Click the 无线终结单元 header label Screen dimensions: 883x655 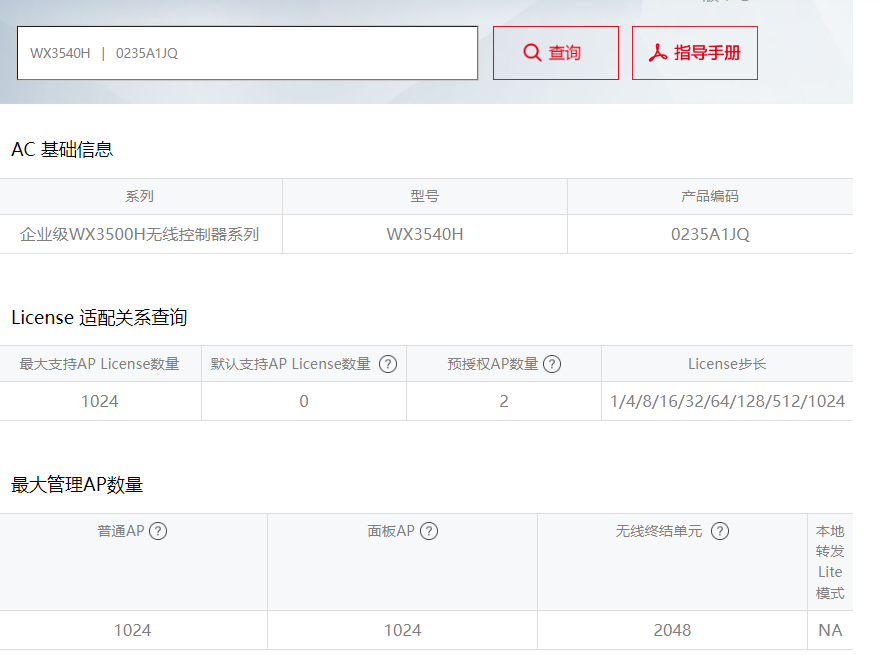(659, 531)
